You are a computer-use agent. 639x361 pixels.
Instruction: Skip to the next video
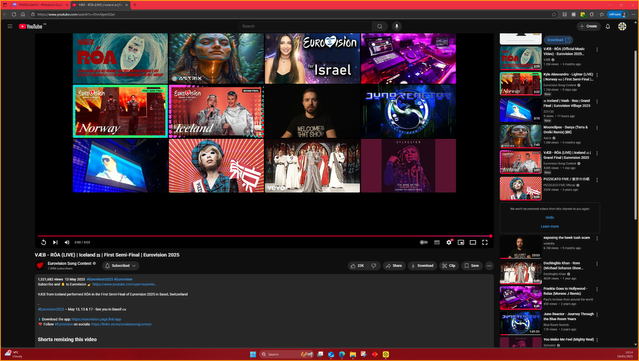coord(55,242)
